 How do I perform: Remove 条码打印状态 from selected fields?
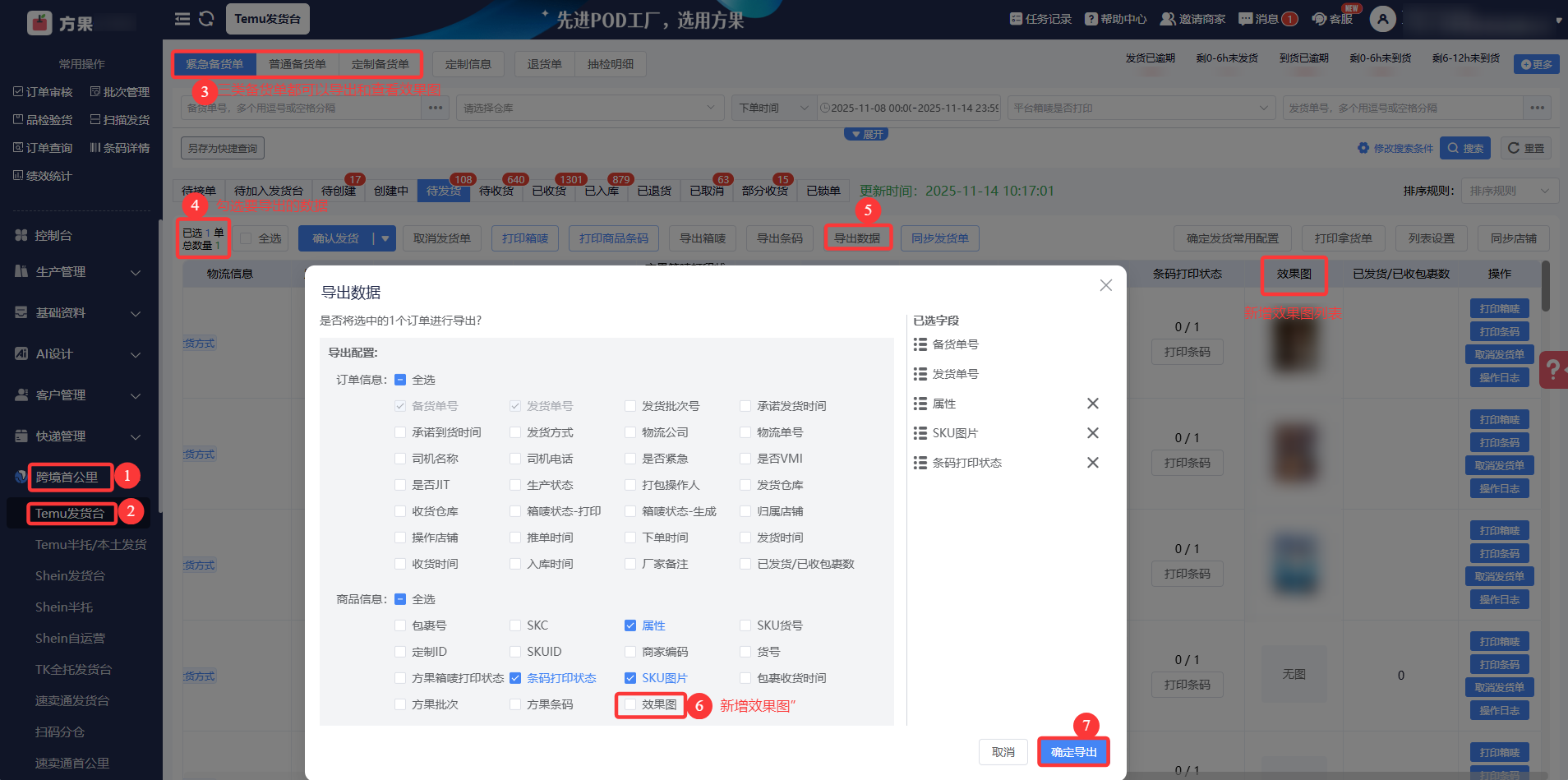(x=1093, y=463)
